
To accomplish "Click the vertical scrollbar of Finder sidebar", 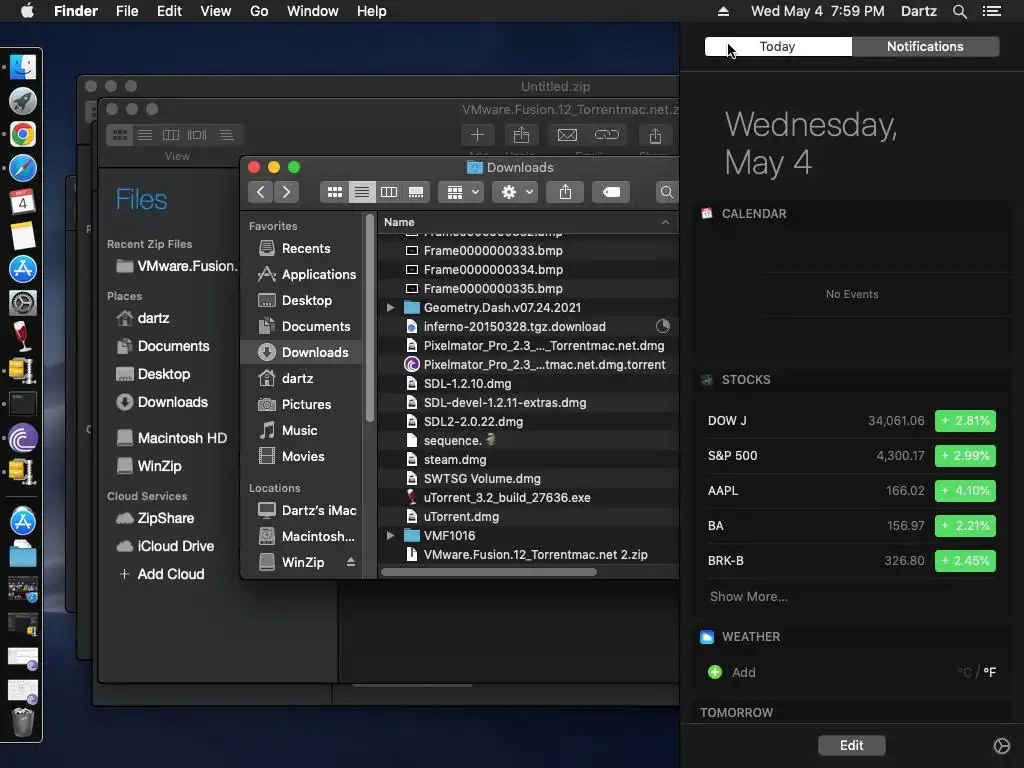I will [x=370, y=318].
